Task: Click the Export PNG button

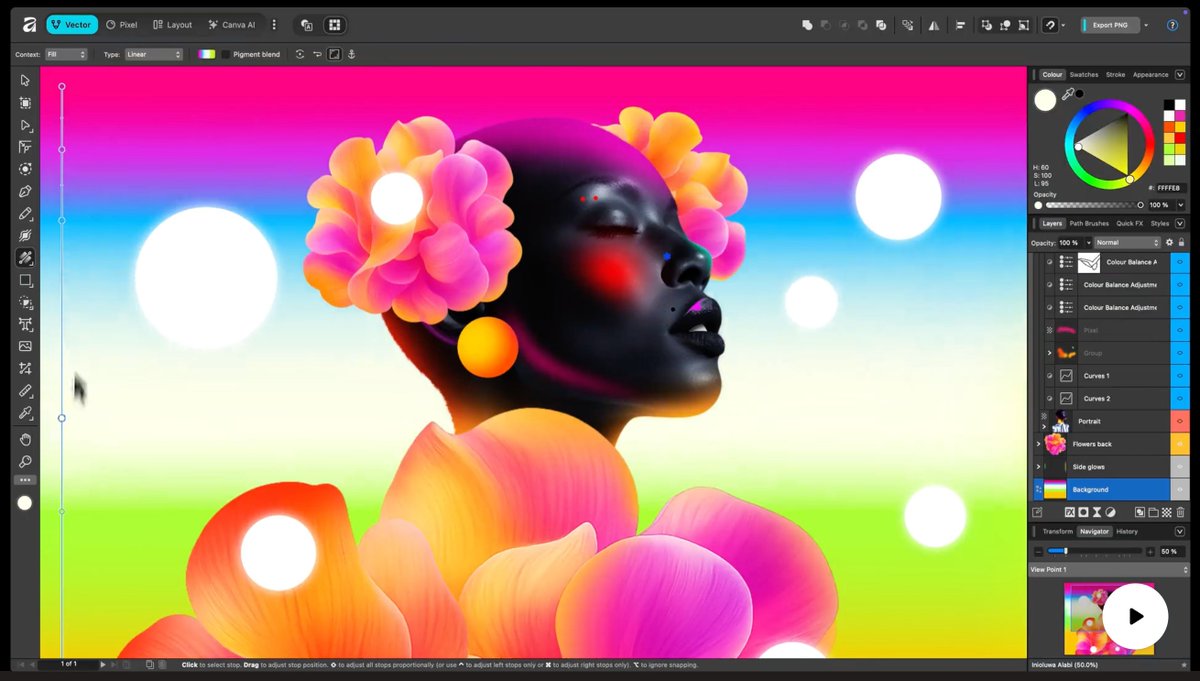Action: pyautogui.click(x=1110, y=25)
